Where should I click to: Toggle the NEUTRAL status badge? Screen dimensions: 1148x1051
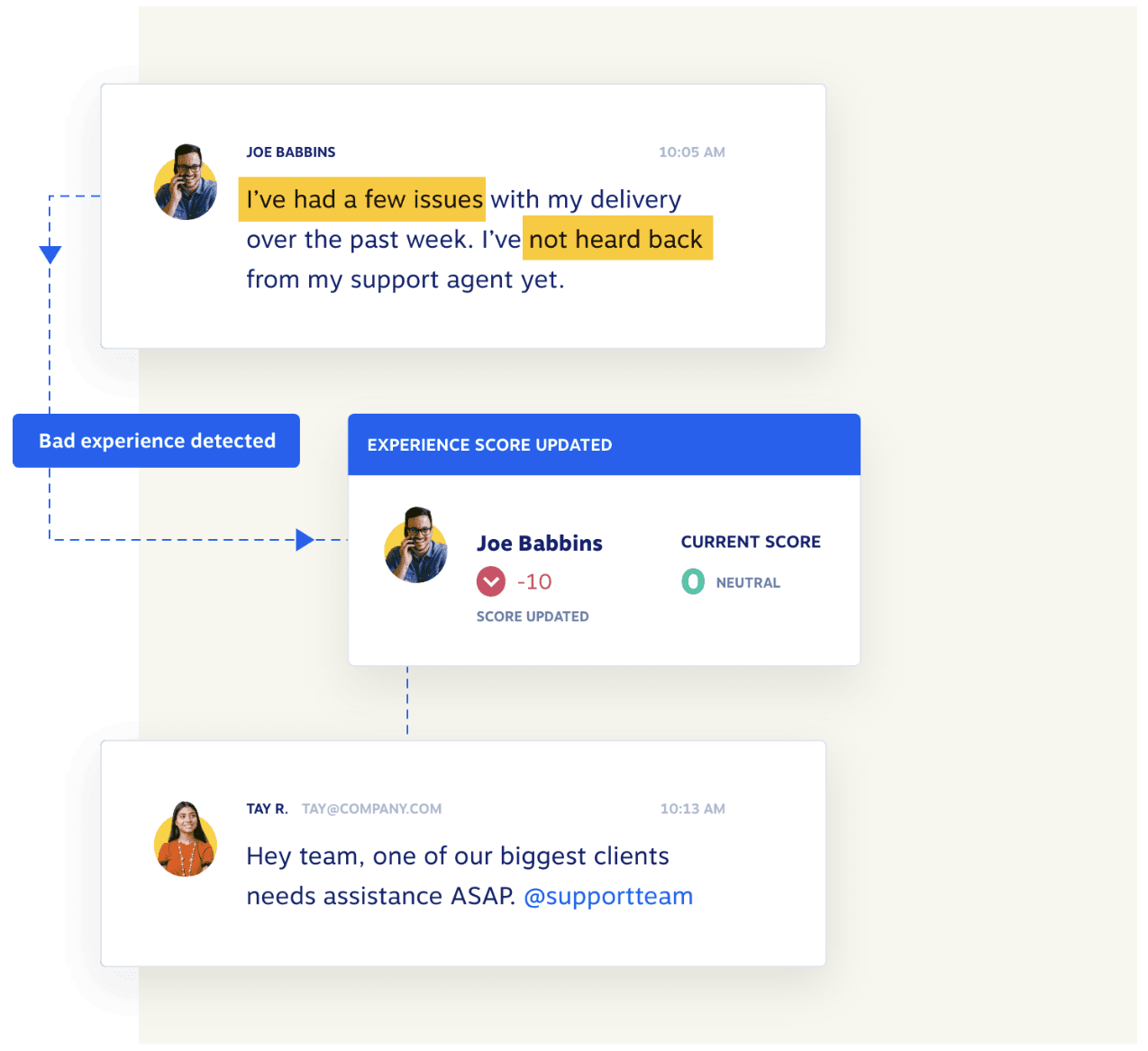tap(748, 582)
